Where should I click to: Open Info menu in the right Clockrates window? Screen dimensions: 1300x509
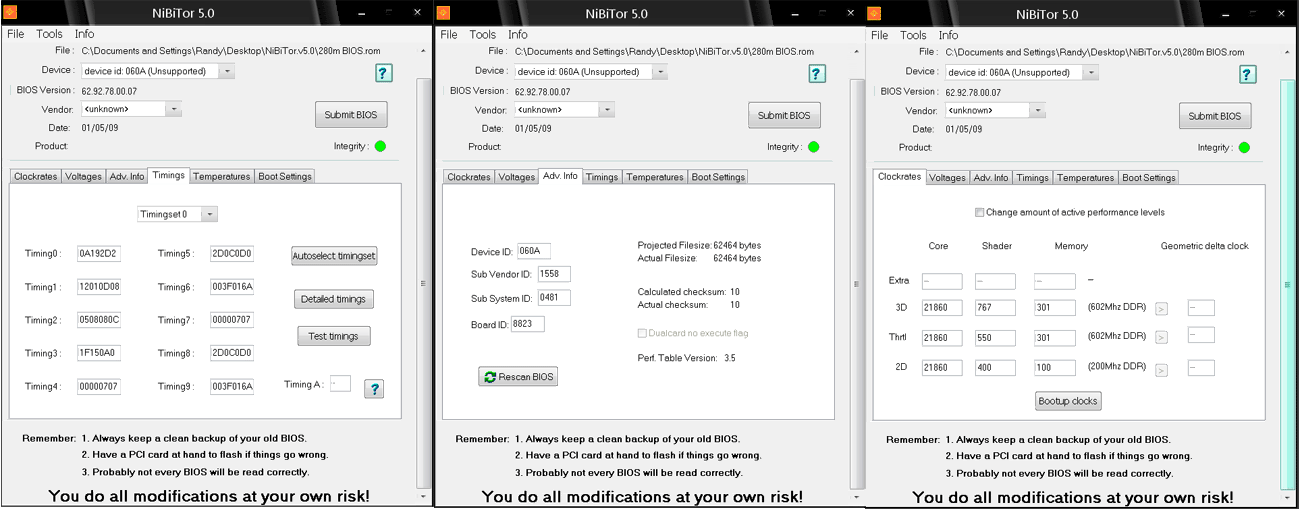click(x=948, y=35)
